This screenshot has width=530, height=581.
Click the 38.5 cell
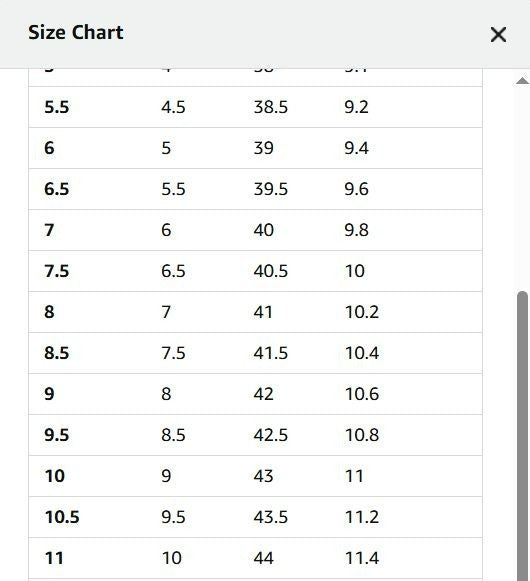pyautogui.click(x=271, y=107)
